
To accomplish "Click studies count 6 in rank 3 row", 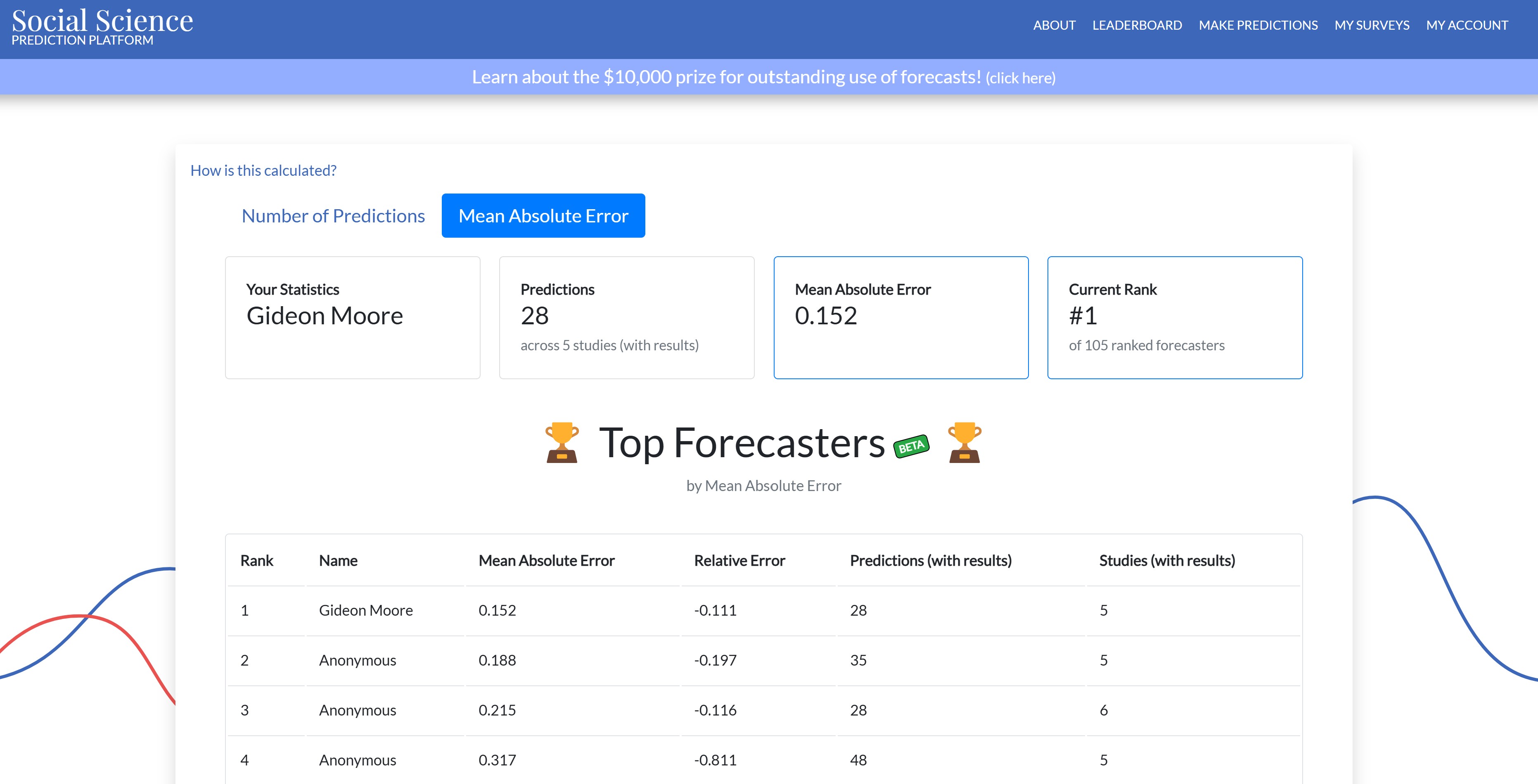I will click(1103, 711).
